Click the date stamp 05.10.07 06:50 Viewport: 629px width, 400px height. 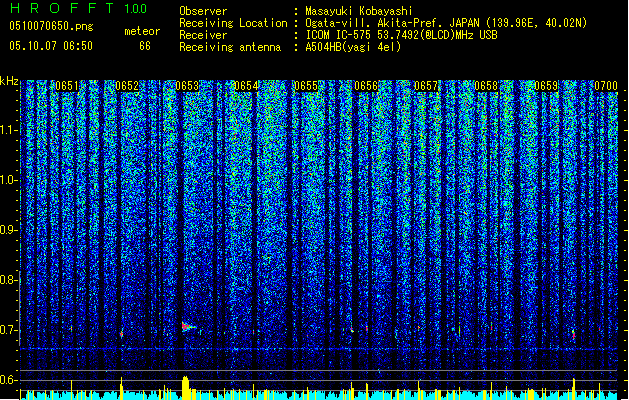coord(51,46)
